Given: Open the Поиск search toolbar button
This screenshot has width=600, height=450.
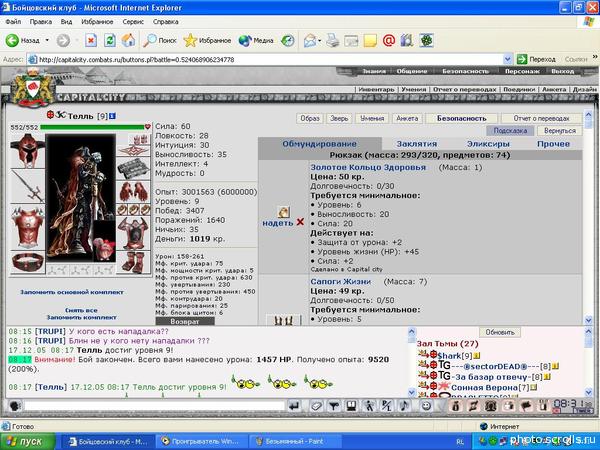Looking at the screenshot, I should point(159,41).
